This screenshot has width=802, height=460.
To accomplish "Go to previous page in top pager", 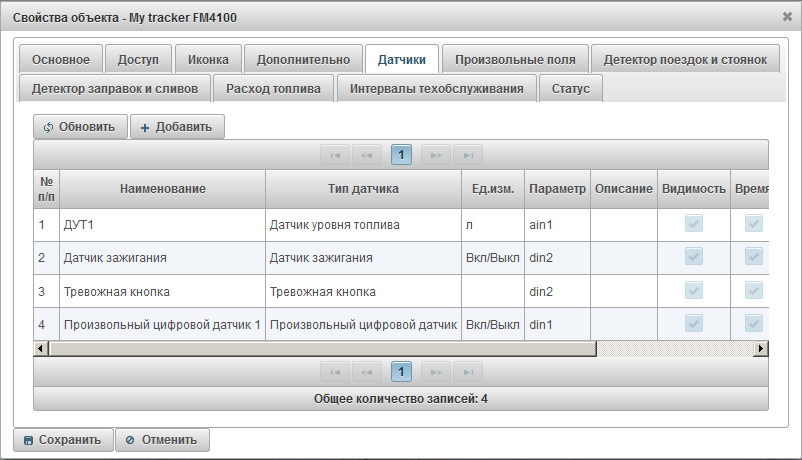I will click(x=367, y=155).
